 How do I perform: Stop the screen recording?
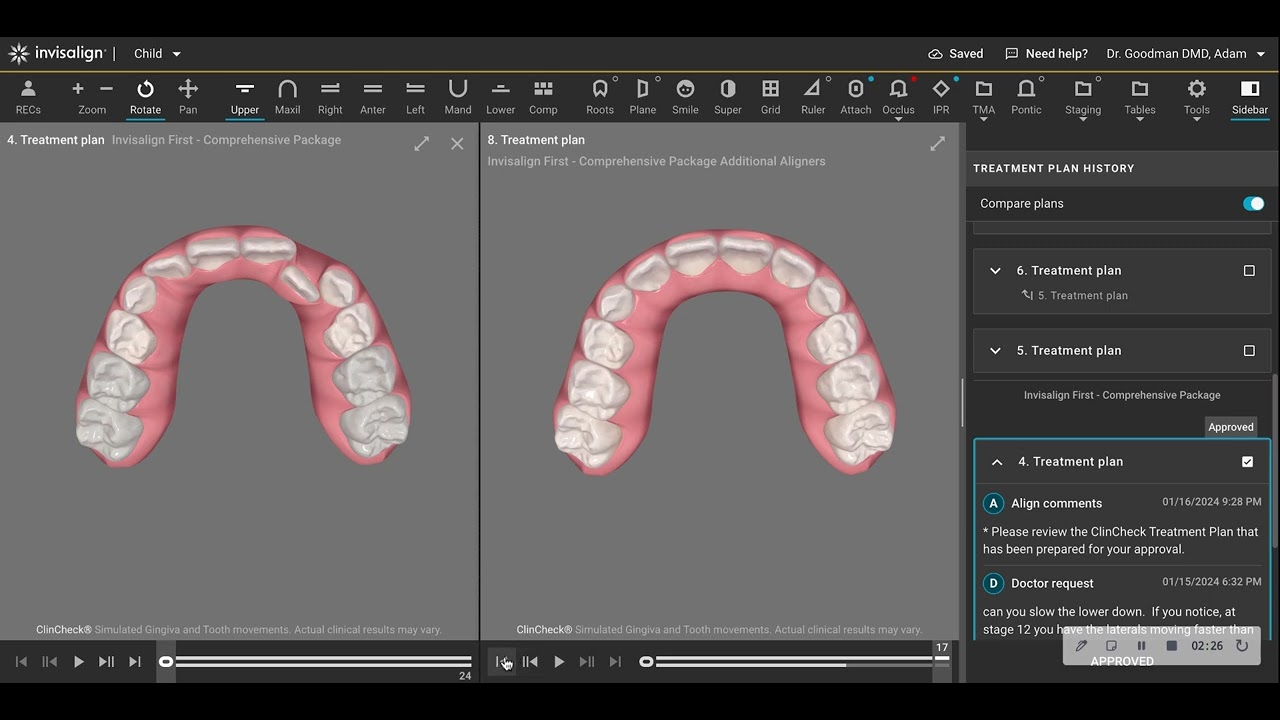(x=1171, y=646)
